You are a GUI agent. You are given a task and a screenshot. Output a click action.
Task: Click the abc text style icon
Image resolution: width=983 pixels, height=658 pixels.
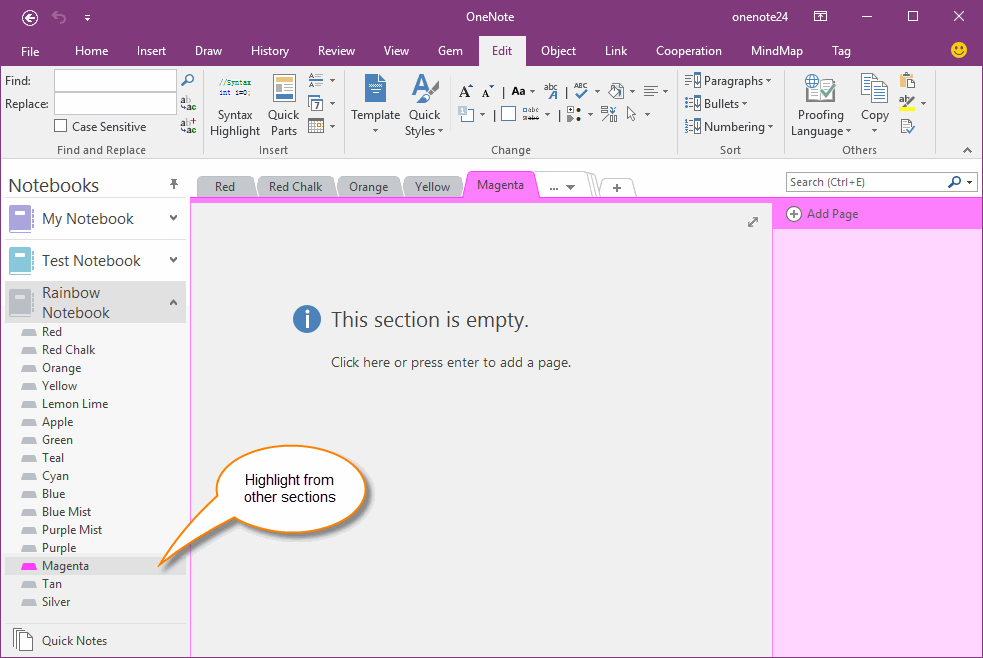[551, 91]
